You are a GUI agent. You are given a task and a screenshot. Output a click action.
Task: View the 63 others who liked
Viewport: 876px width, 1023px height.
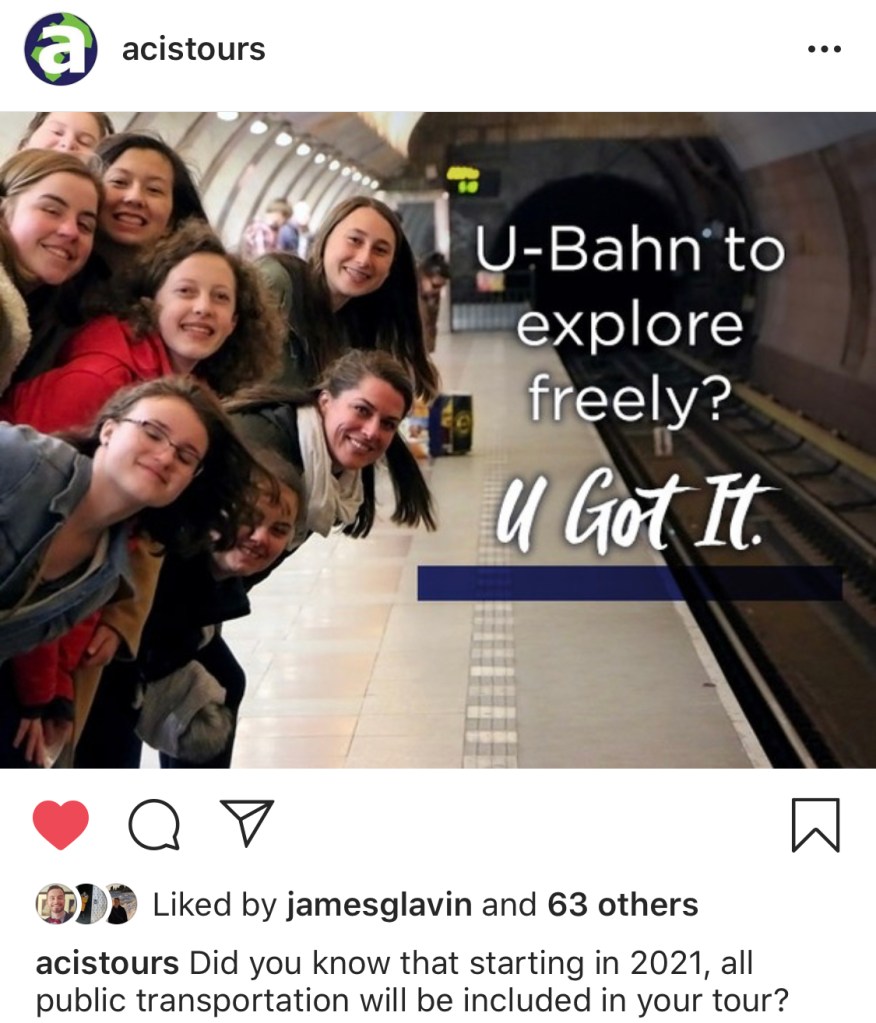(x=623, y=904)
